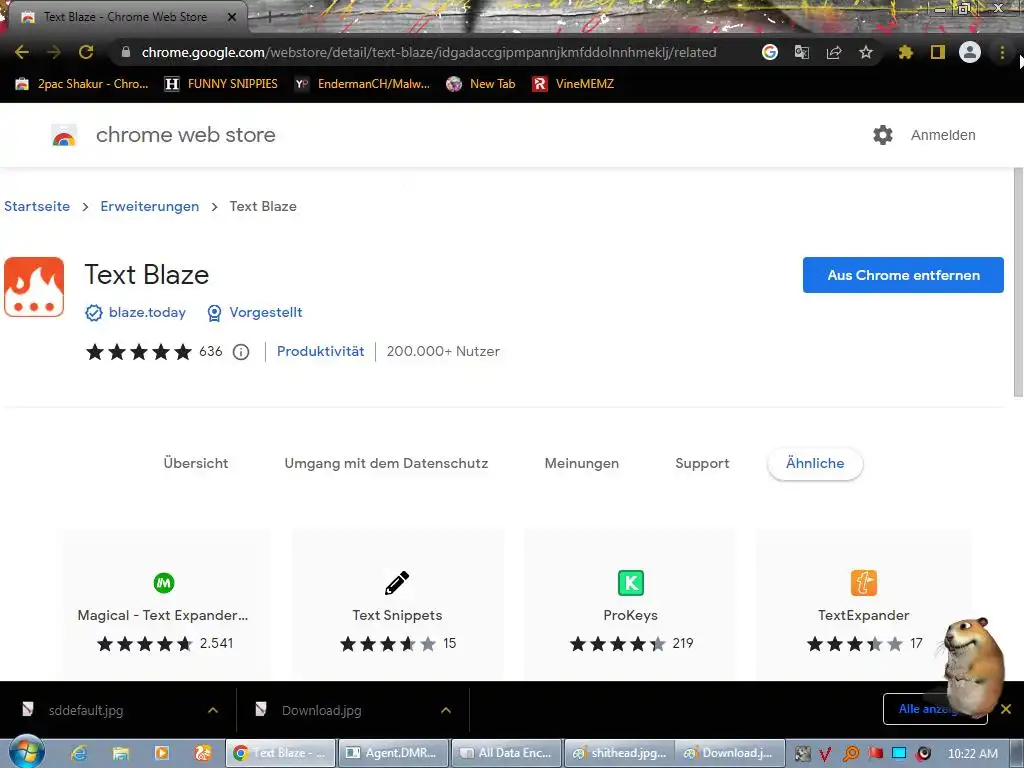The width and height of the screenshot is (1024, 768).
Task: Click the 200.000+ Nutzer text
Action: click(x=443, y=351)
